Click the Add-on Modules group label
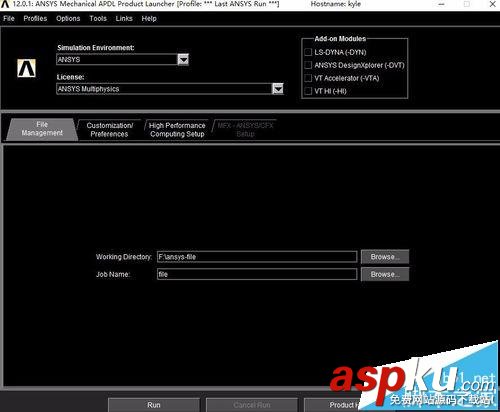This screenshot has height=412, width=500. coord(340,39)
